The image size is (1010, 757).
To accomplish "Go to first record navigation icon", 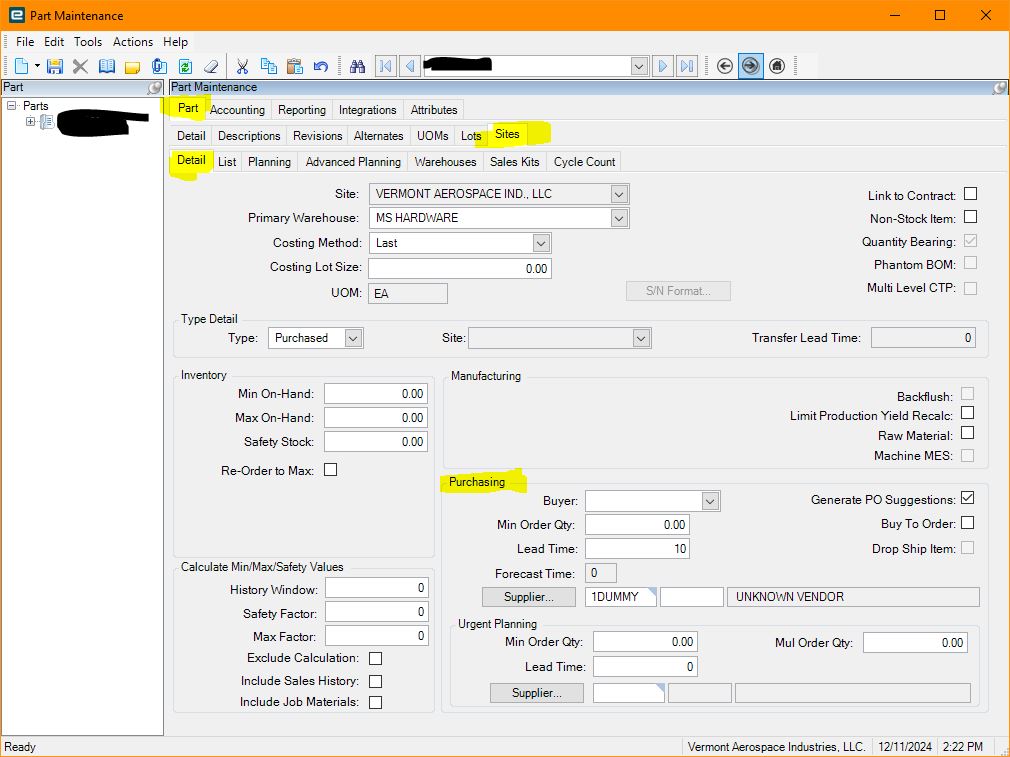I will pyautogui.click(x=386, y=66).
